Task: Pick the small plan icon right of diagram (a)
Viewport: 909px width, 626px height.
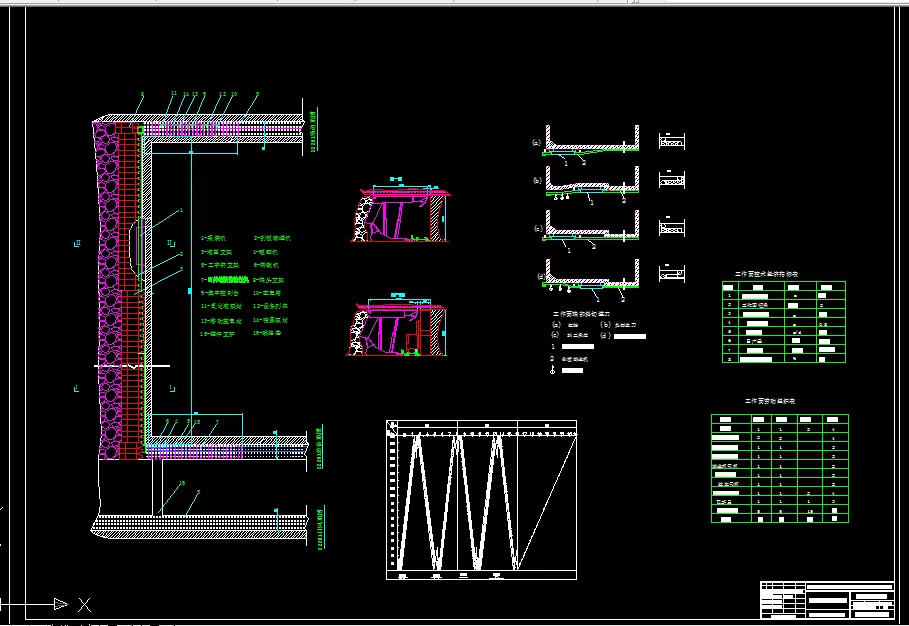Action: [x=672, y=141]
